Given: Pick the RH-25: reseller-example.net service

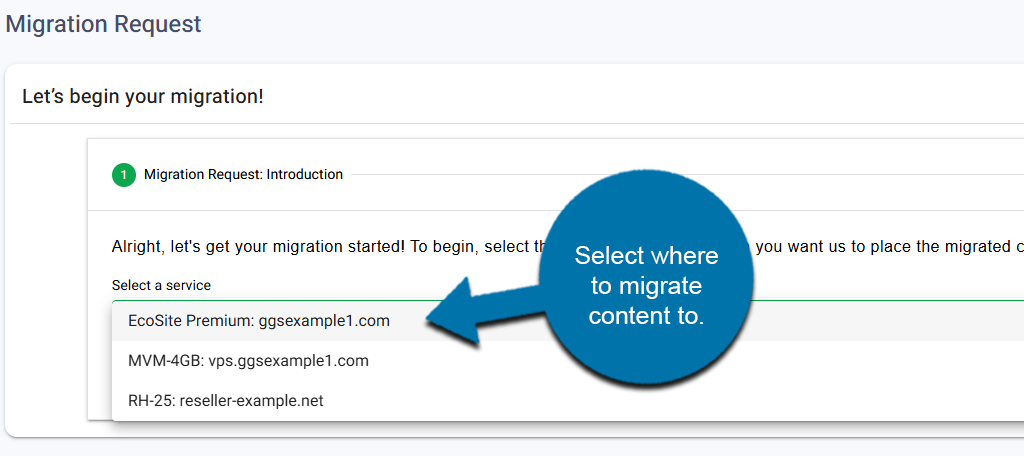Looking at the screenshot, I should [x=225, y=401].
